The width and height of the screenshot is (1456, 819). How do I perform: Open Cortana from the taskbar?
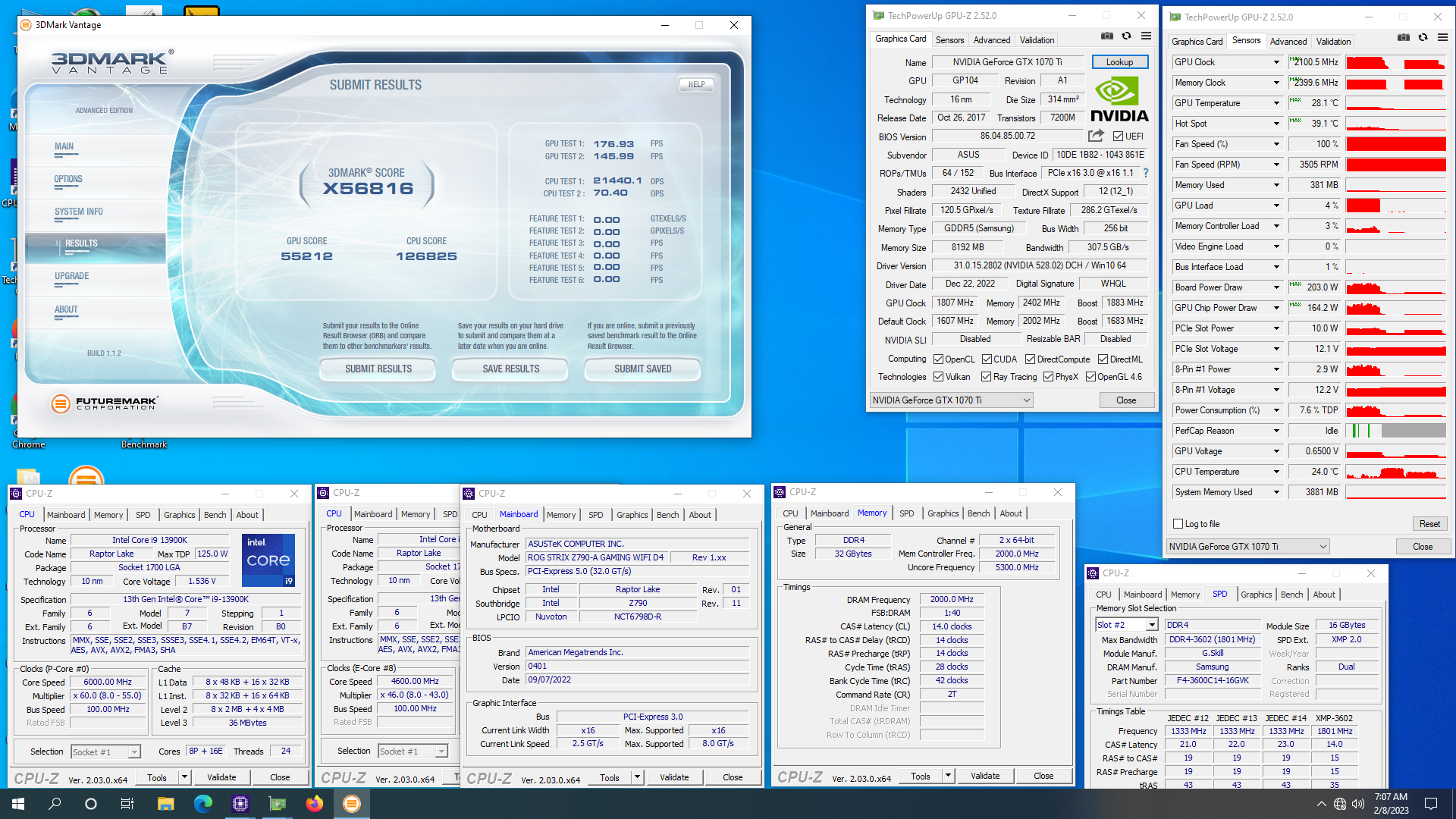click(91, 804)
